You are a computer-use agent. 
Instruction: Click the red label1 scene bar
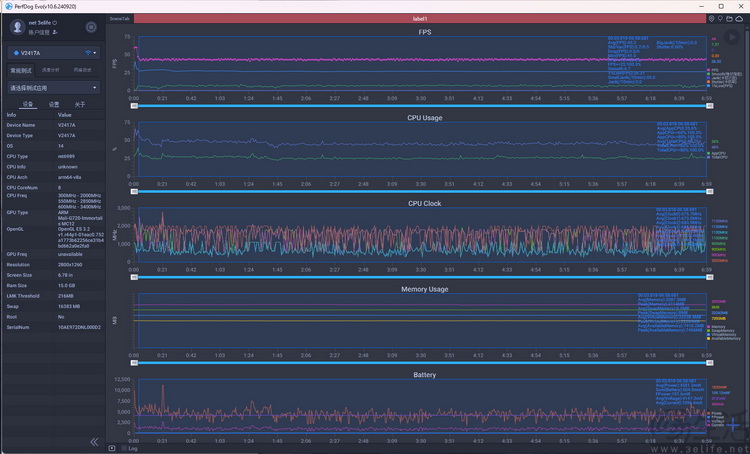coord(419,19)
